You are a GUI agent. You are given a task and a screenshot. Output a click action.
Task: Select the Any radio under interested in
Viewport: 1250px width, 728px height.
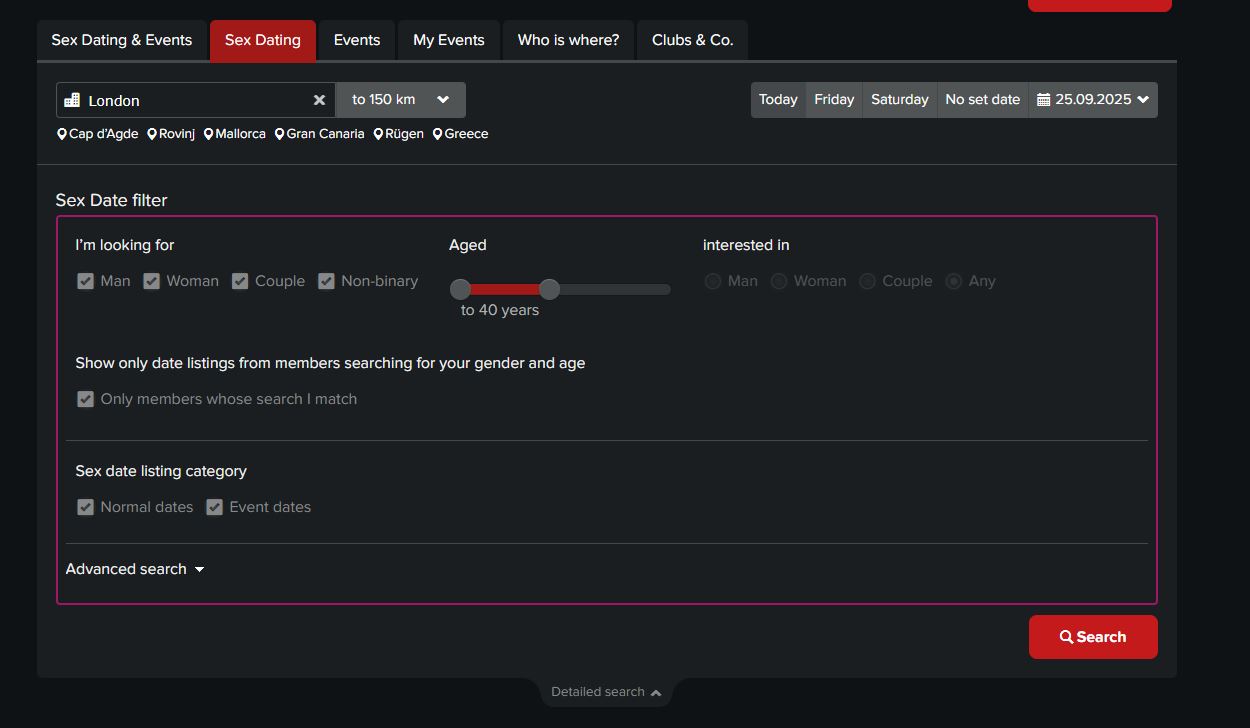954,281
